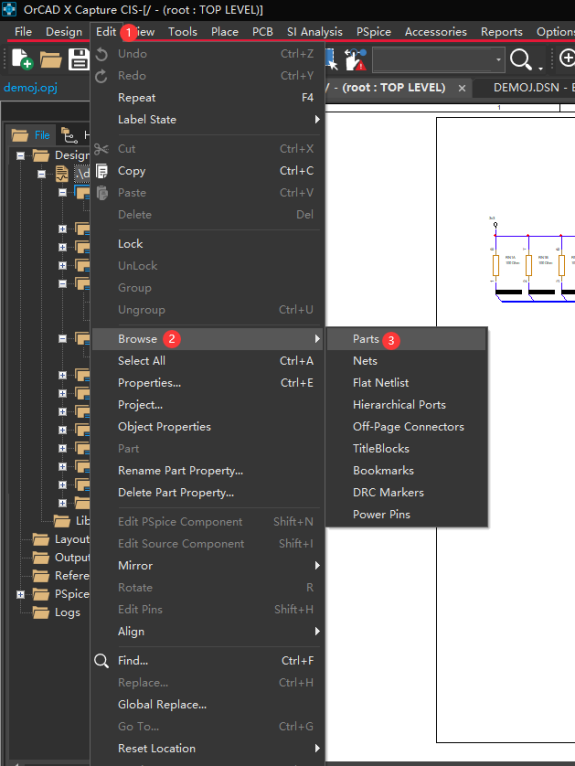Open Properties... from the Edit menu
The image size is (575, 766).
point(208,383)
